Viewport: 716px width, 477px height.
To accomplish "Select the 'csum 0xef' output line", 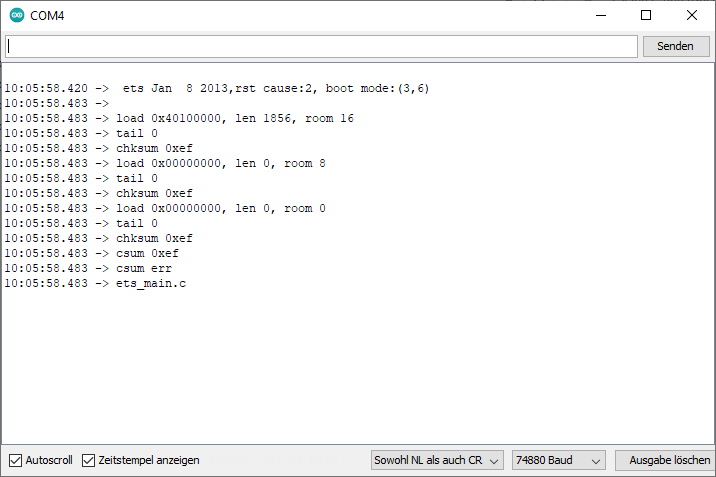I will pyautogui.click(x=91, y=253).
